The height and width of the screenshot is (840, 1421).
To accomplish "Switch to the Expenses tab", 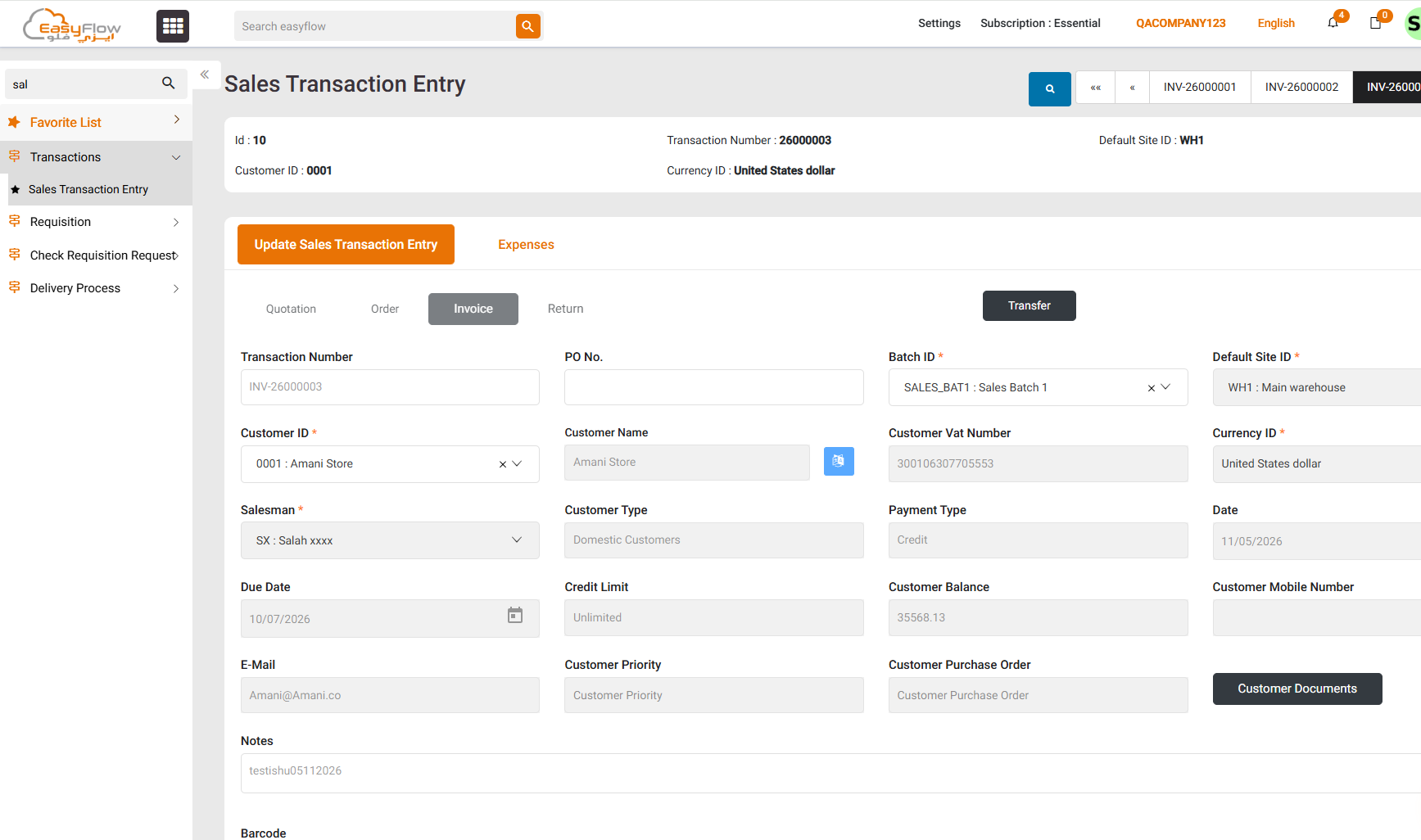I will point(526,245).
